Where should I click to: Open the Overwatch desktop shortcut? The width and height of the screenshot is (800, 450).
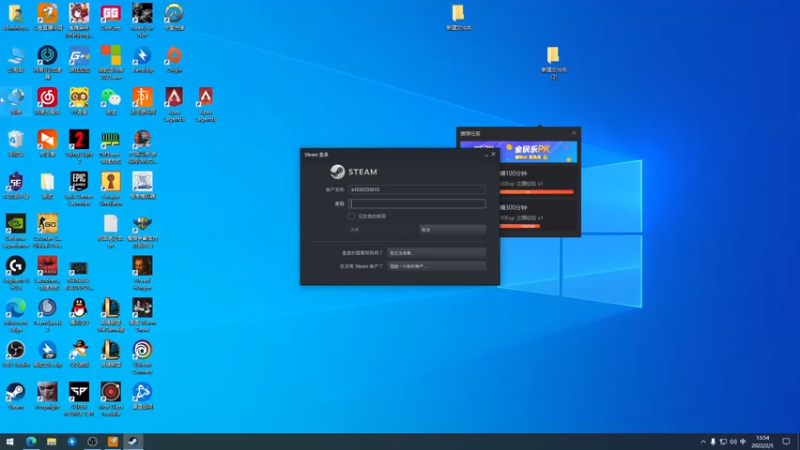click(174, 17)
